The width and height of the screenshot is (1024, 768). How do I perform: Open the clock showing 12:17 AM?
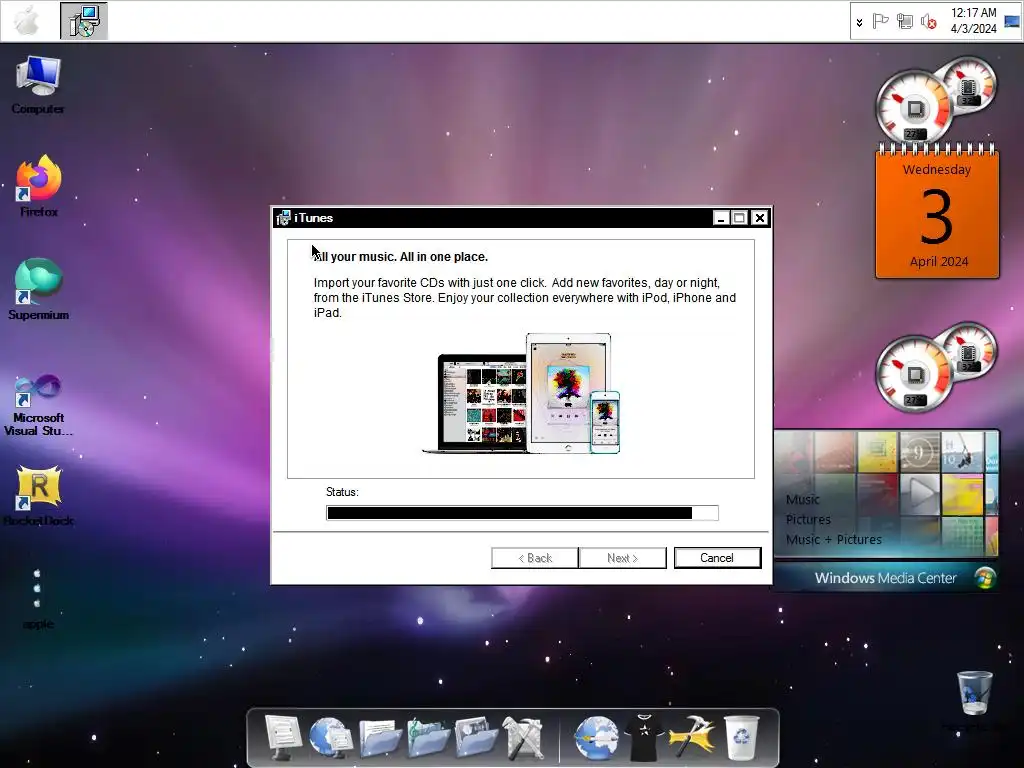(x=973, y=21)
